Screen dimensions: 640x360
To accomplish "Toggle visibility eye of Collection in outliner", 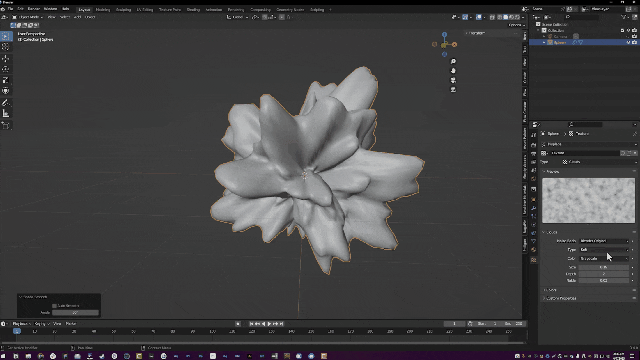I will (628, 30).
